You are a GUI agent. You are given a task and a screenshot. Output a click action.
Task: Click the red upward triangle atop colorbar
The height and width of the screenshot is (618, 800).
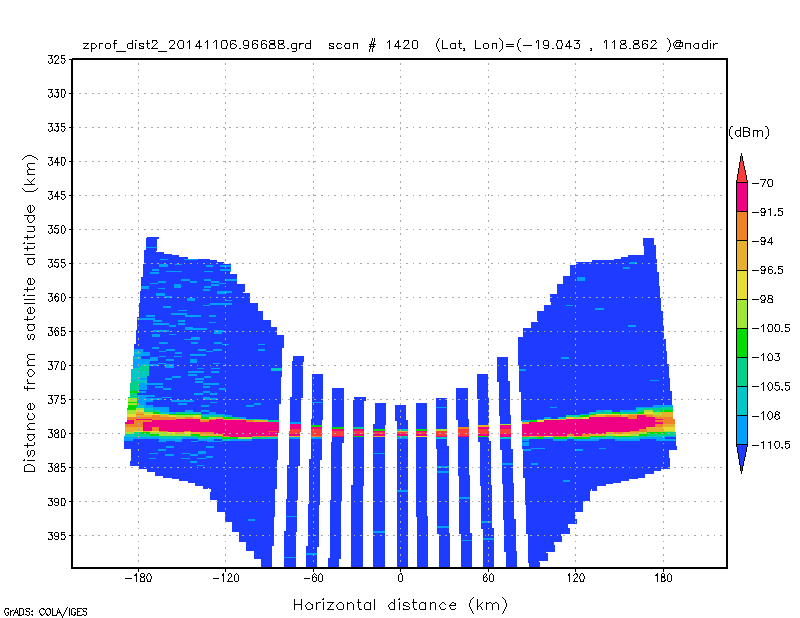click(741, 168)
